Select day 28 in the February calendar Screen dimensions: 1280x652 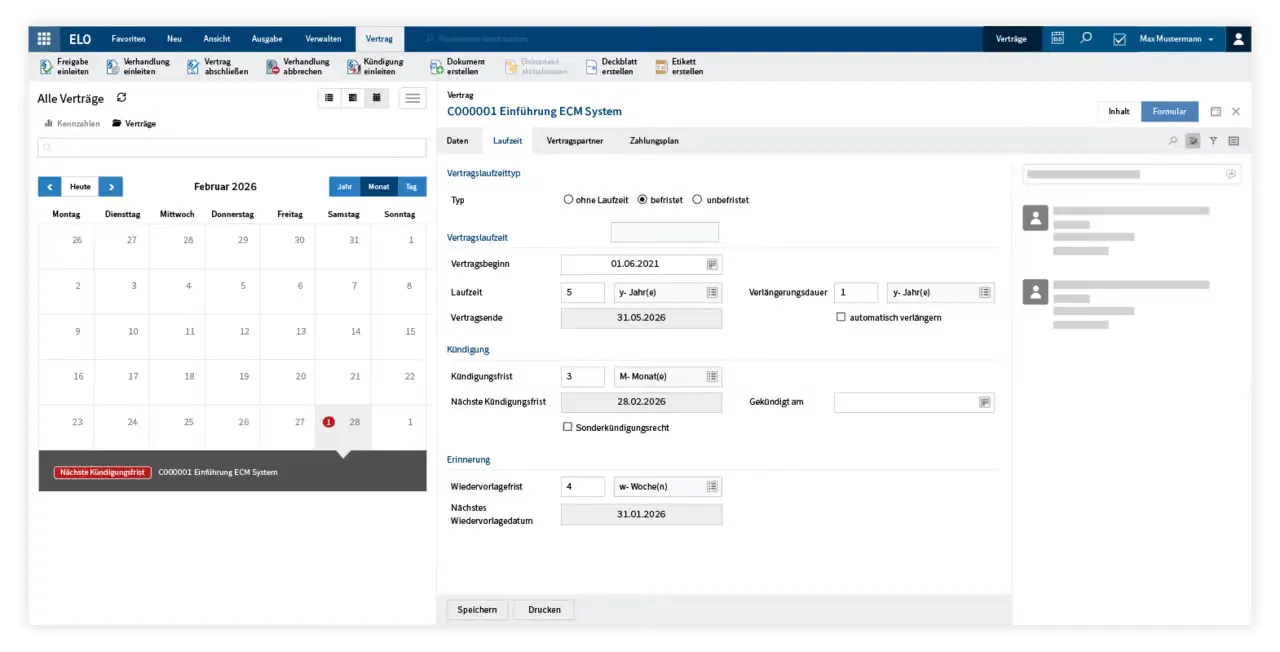(x=355, y=422)
